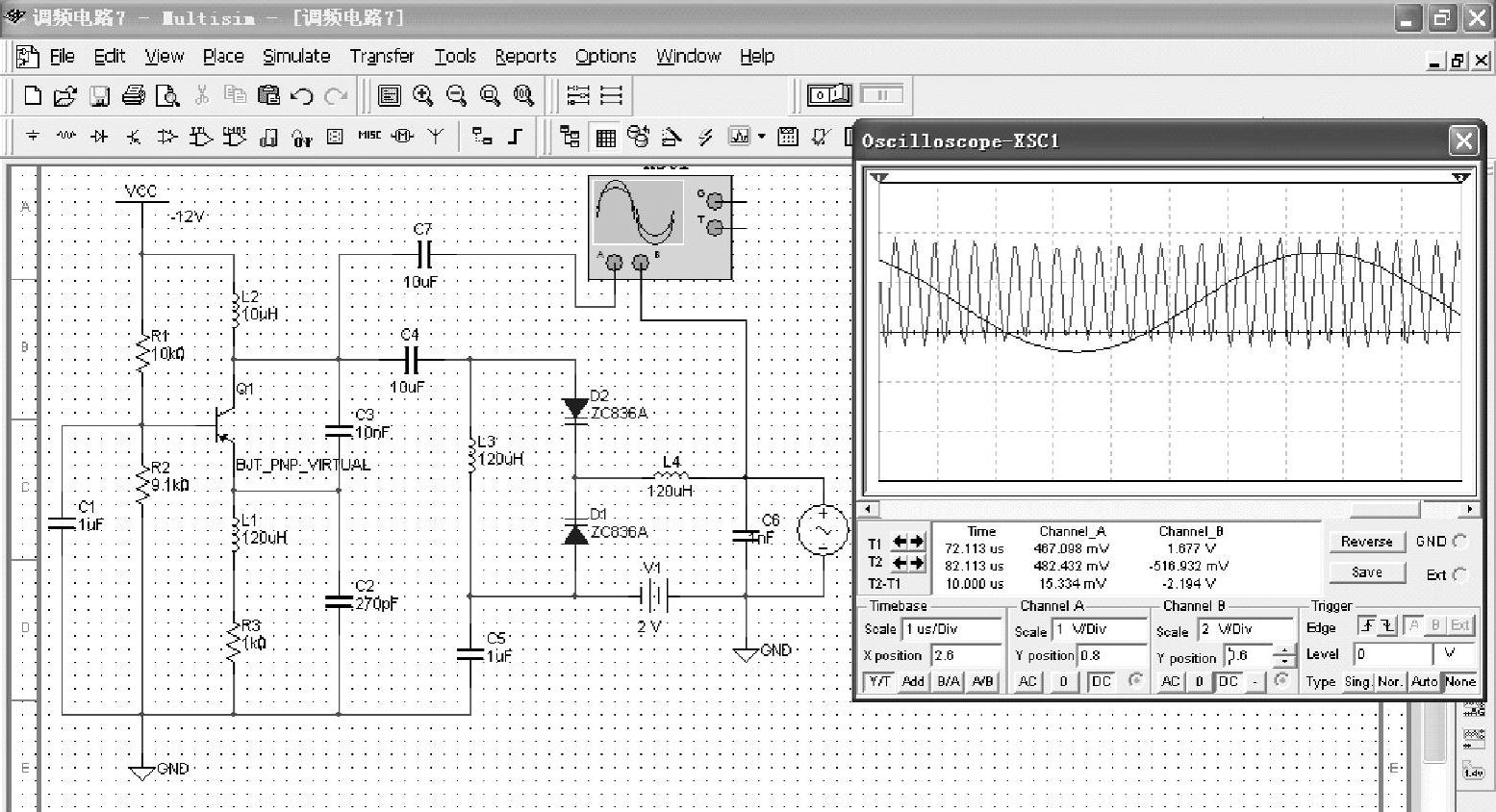
Task: Zoom in with the magnifier plus icon
Action: point(422,95)
